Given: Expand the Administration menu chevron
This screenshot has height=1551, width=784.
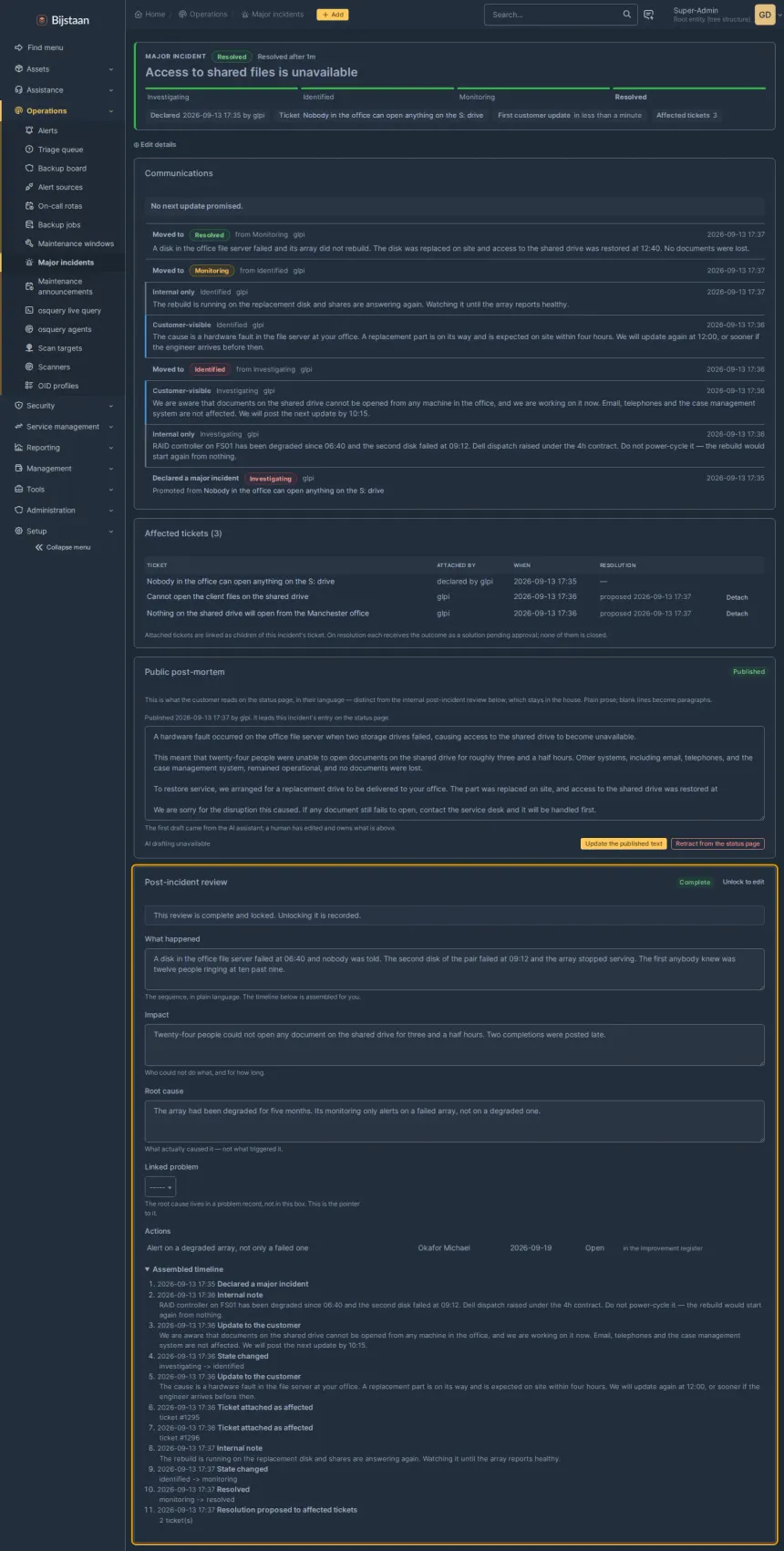Looking at the screenshot, I should pos(111,511).
